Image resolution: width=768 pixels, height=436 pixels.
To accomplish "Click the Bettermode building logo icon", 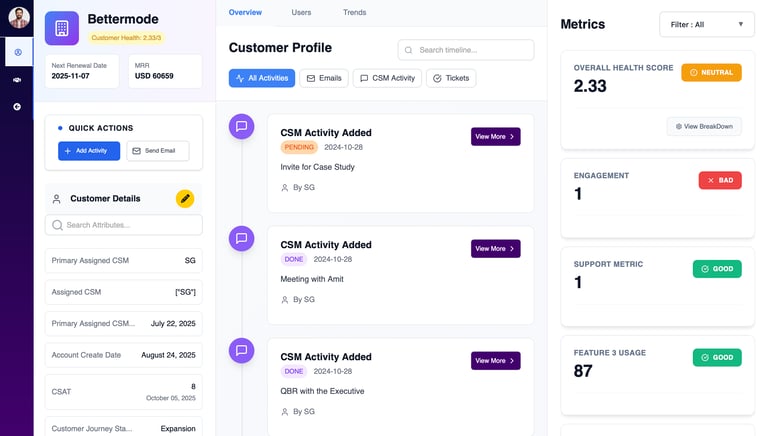I will pos(62,28).
